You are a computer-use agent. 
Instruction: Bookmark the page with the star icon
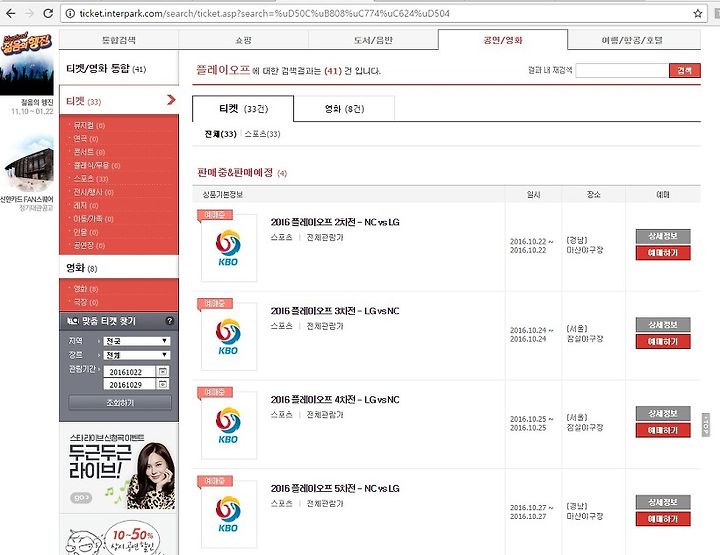tap(698, 13)
